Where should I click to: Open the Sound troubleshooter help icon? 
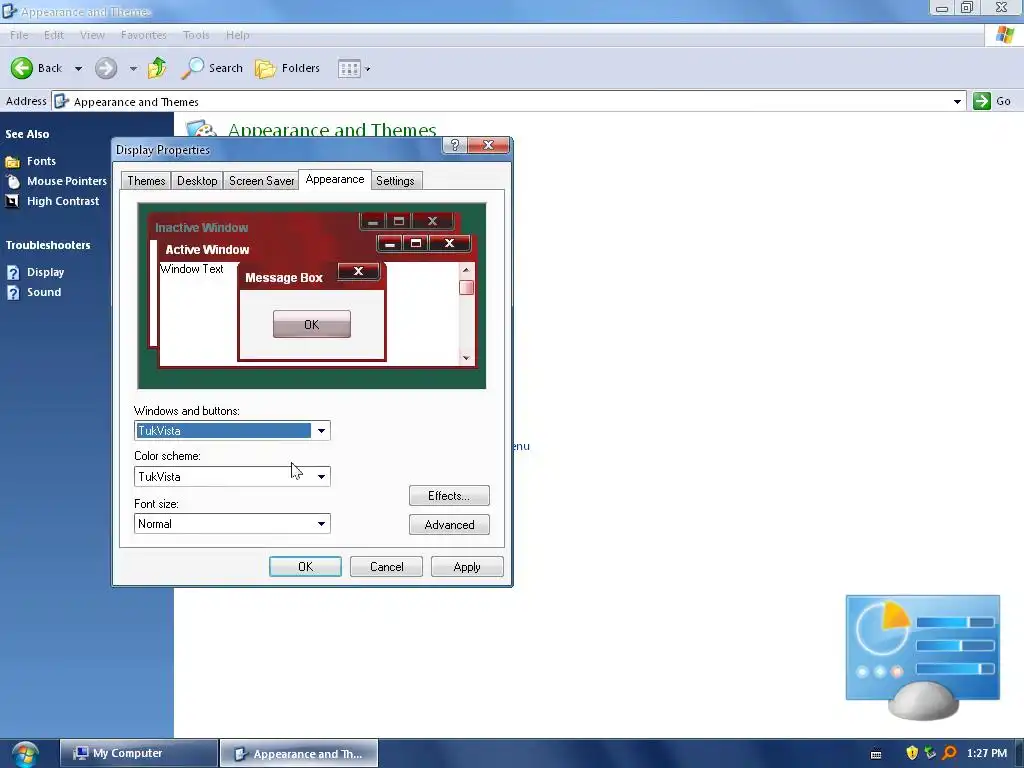13,293
